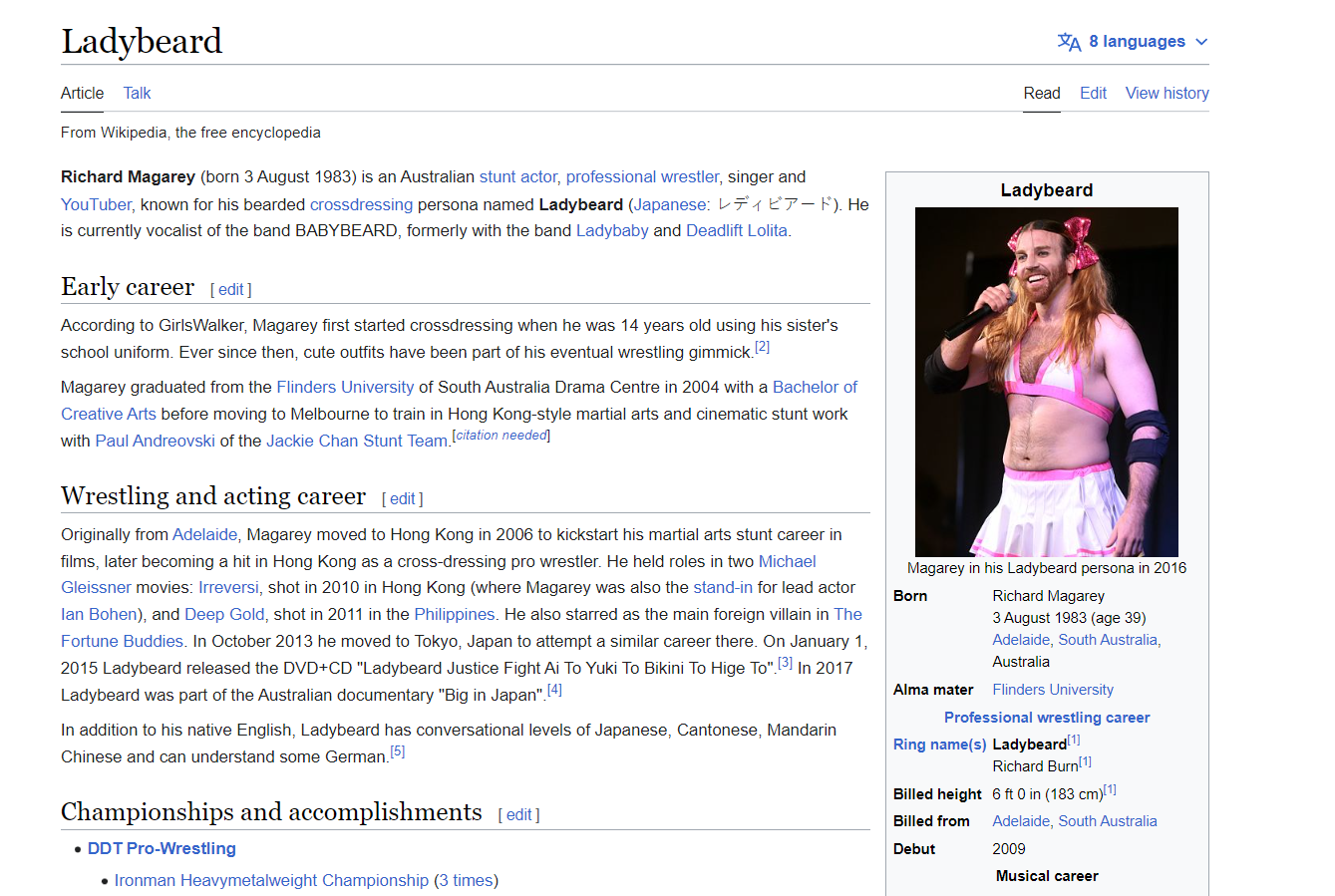Open the infobox South Australia birthplace link
The image size is (1335, 896).
[1107, 640]
